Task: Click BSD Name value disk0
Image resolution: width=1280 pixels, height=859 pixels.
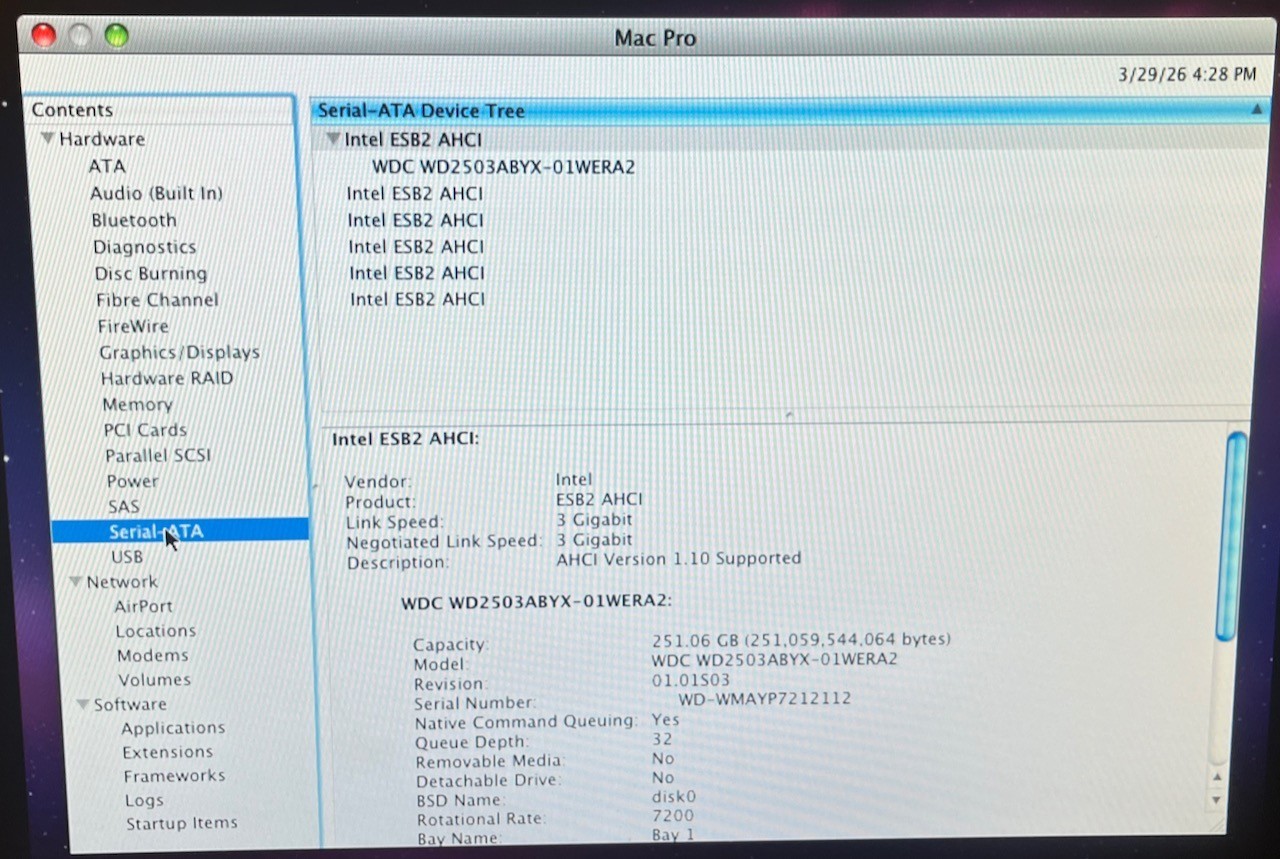Action: [673, 797]
